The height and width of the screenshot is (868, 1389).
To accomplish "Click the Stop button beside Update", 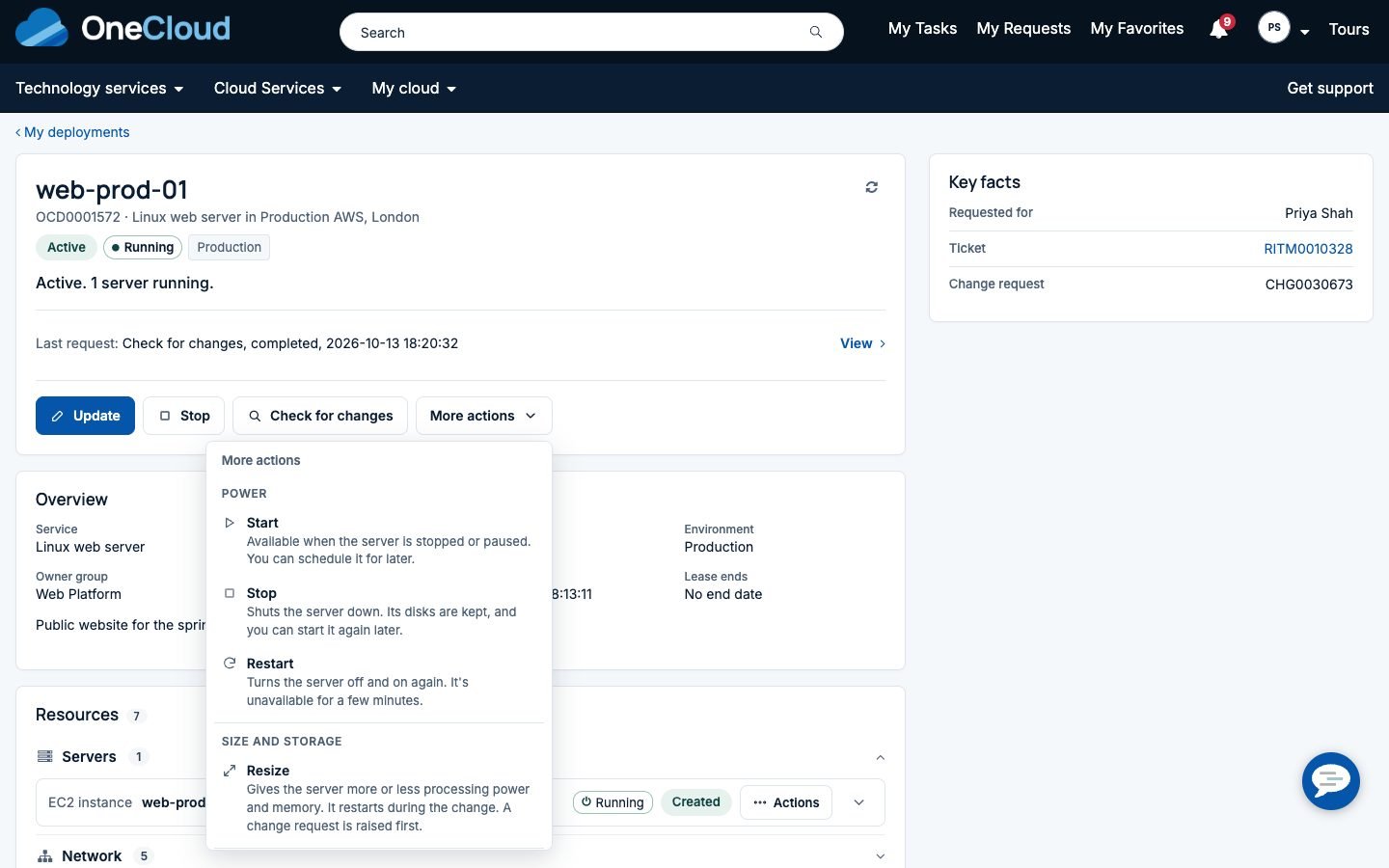I will [183, 416].
